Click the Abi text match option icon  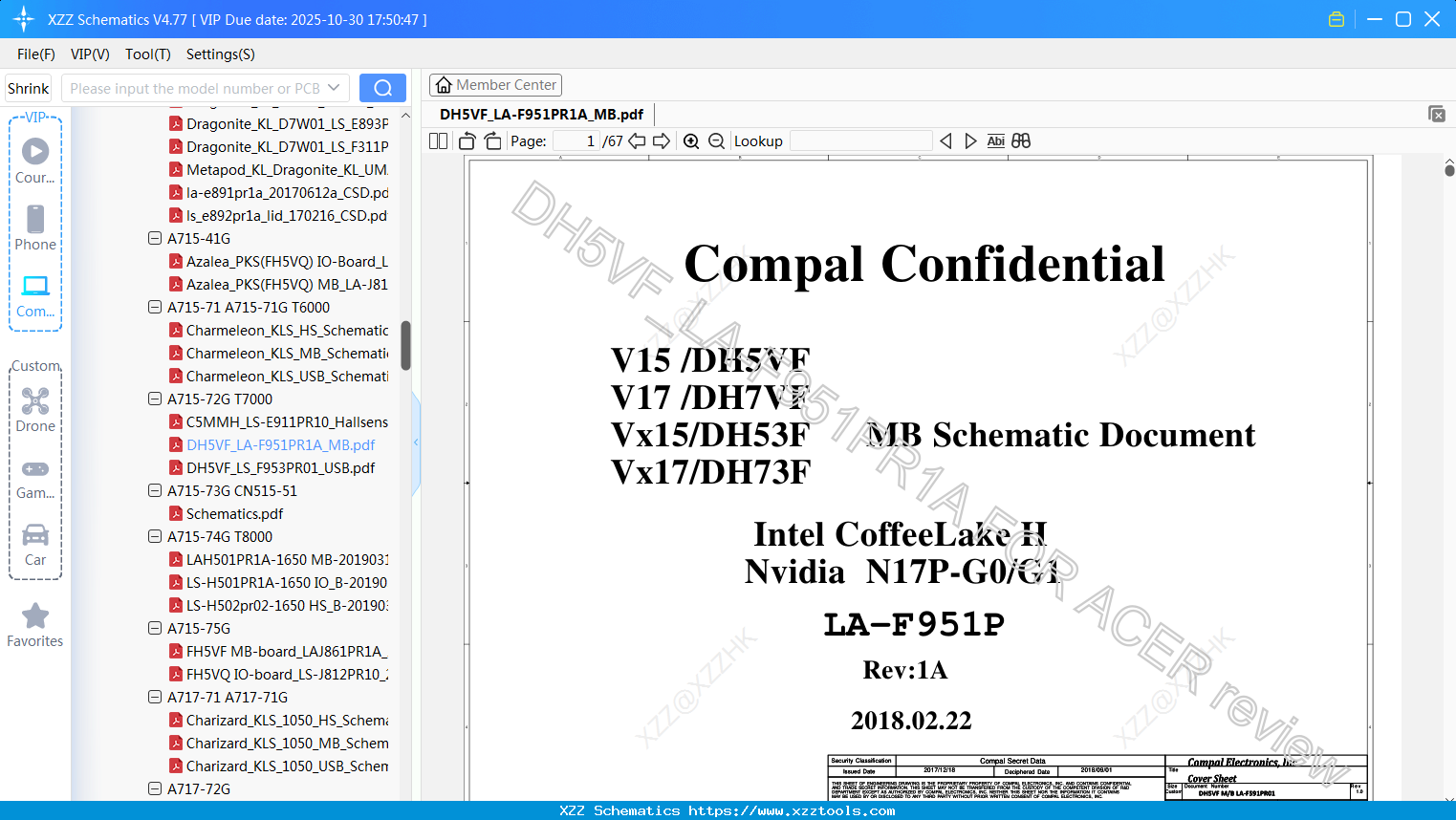point(996,141)
